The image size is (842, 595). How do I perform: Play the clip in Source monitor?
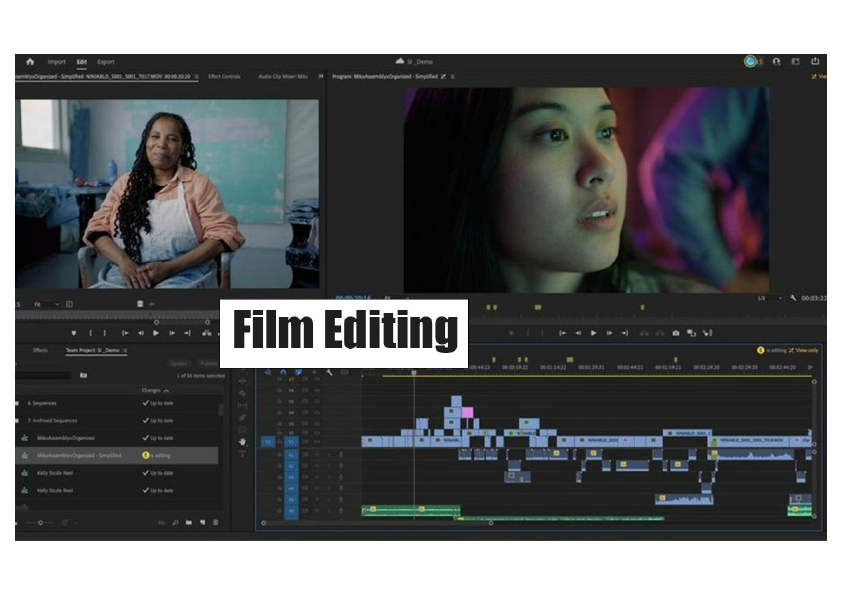(x=156, y=333)
